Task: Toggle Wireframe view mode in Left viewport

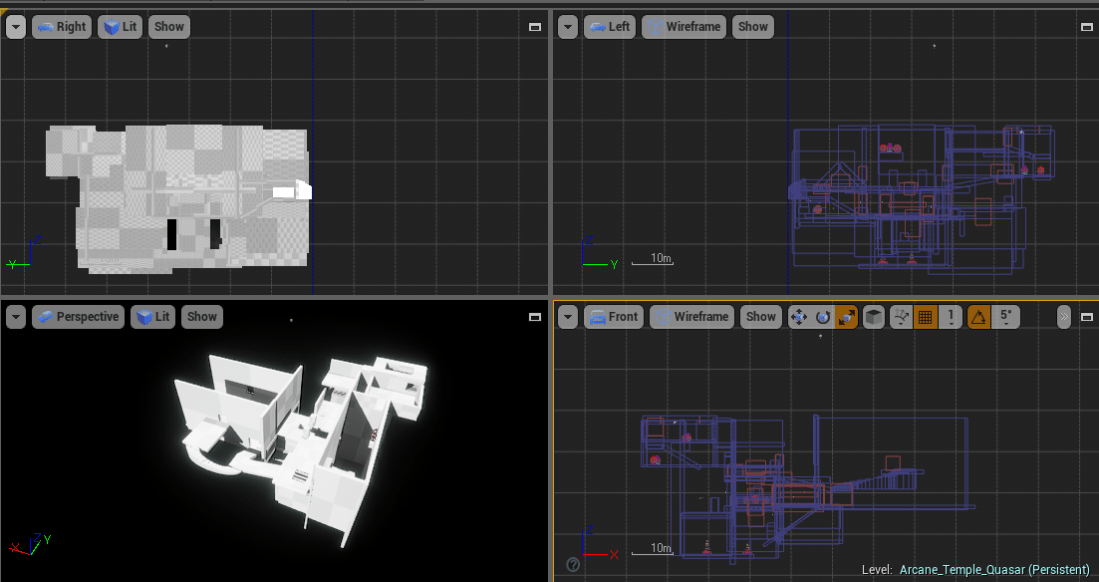Action: pos(683,27)
